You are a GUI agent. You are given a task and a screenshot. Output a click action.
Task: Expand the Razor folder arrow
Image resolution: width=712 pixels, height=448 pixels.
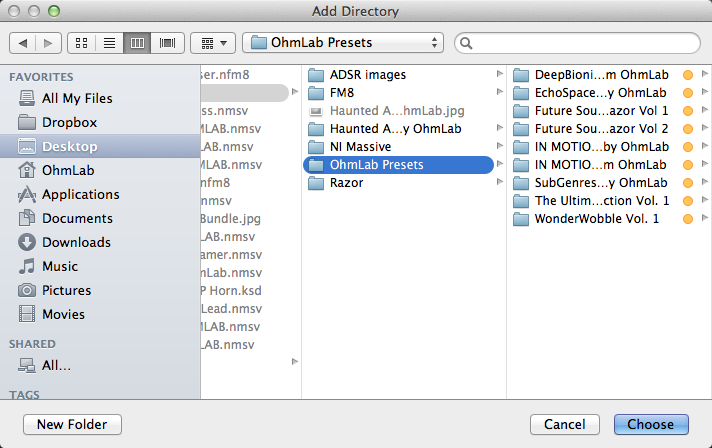point(499,182)
